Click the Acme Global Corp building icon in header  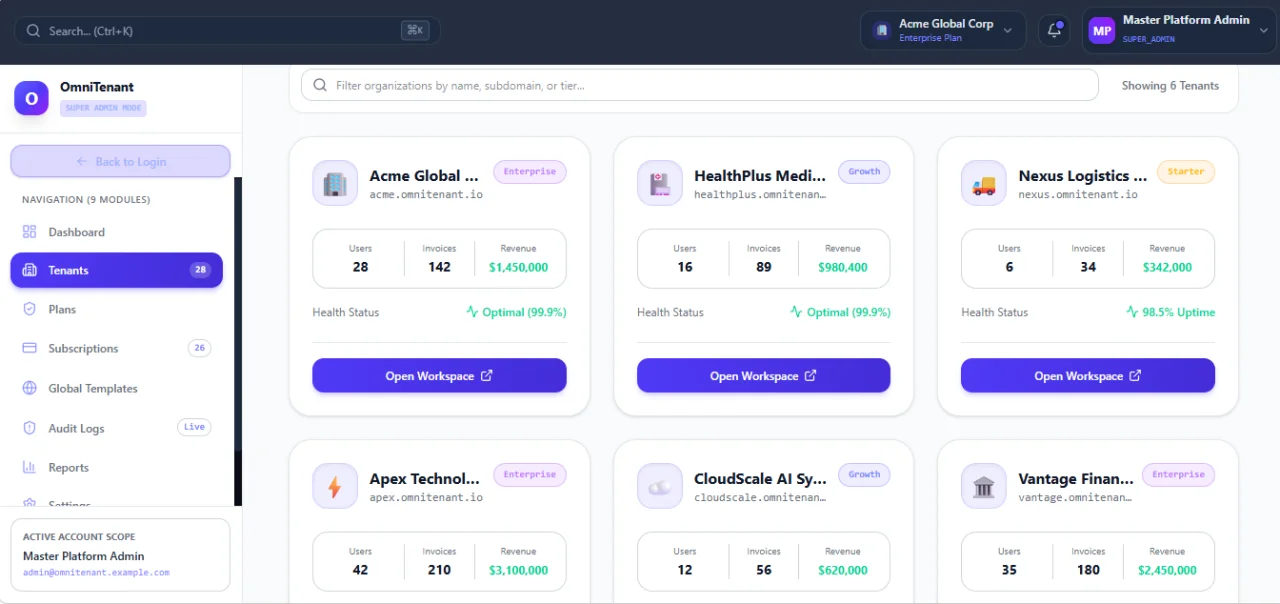[882, 31]
